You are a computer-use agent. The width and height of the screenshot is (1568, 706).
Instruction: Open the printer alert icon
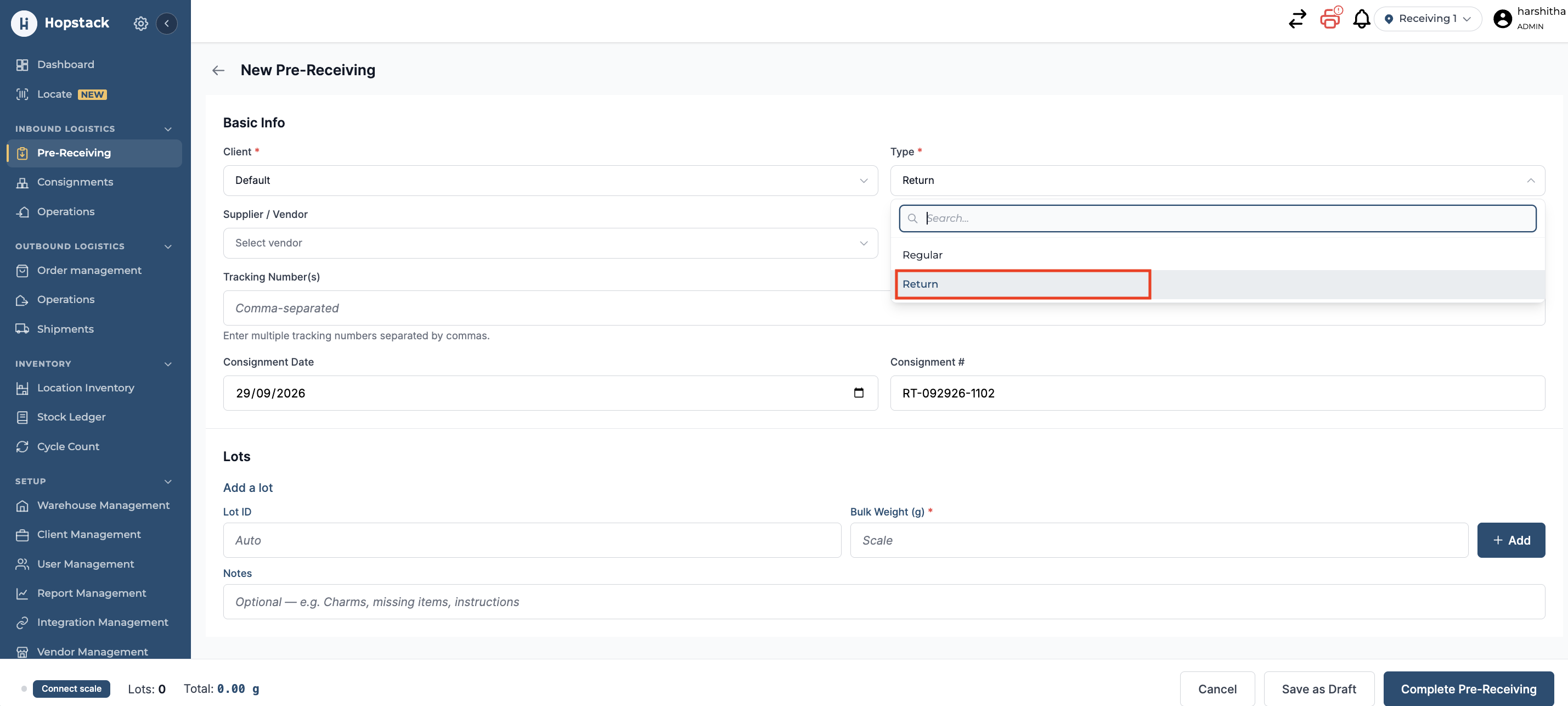click(x=1330, y=18)
